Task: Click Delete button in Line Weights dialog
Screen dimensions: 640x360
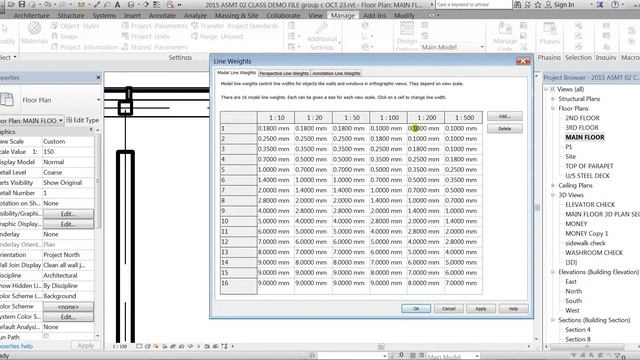Action: 504,129
